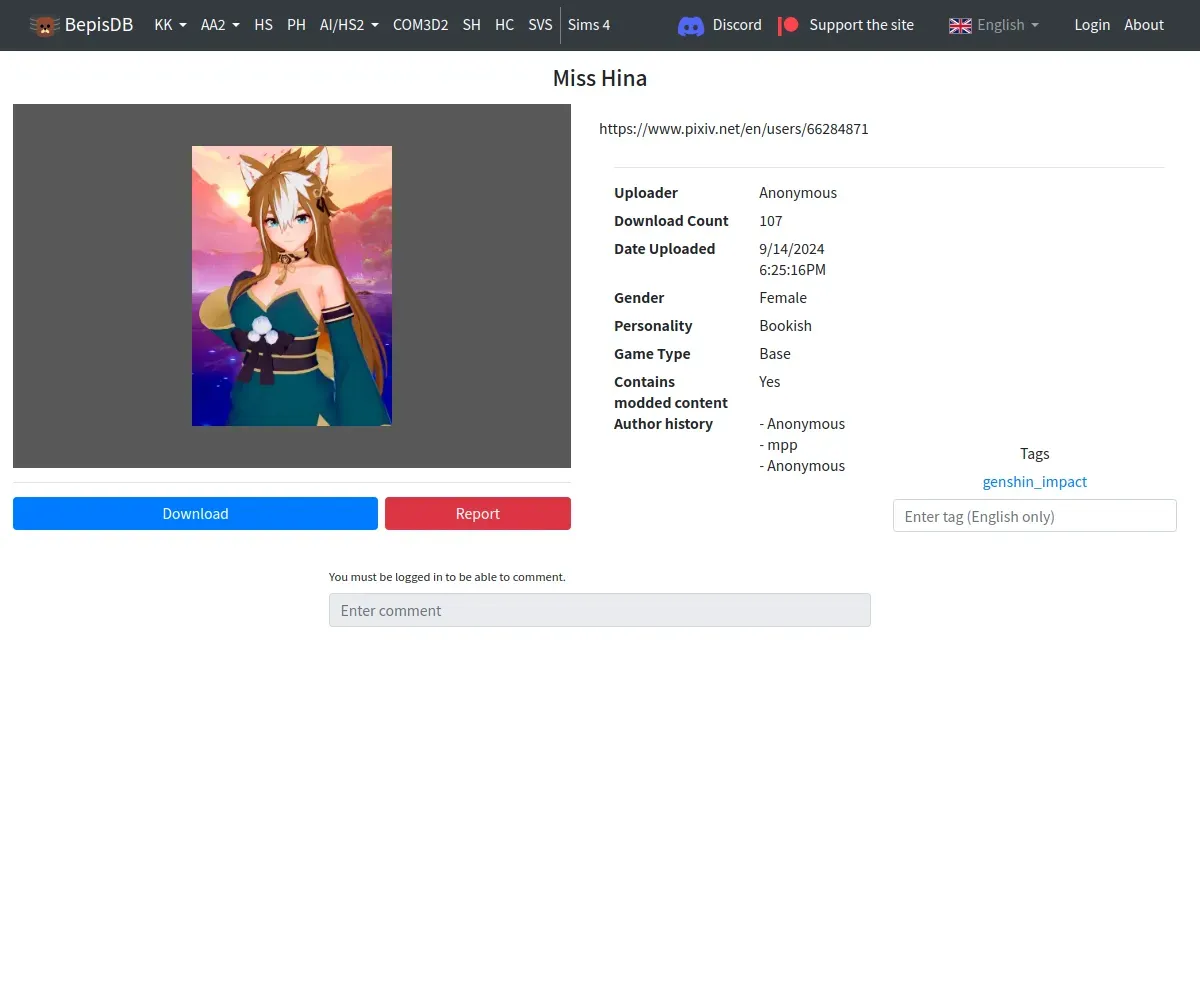Open the AI/HS2 dropdown menu

click(349, 25)
